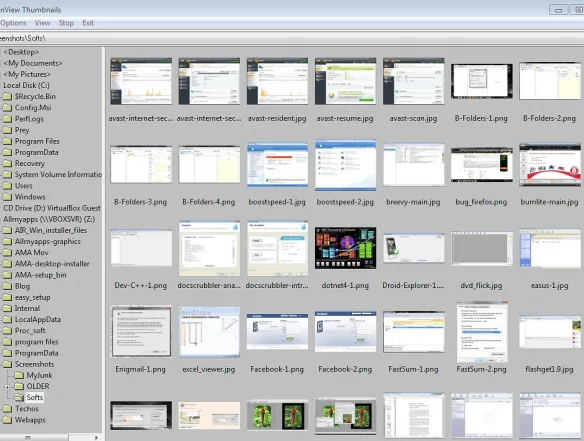Open the Options menu

click(x=13, y=23)
